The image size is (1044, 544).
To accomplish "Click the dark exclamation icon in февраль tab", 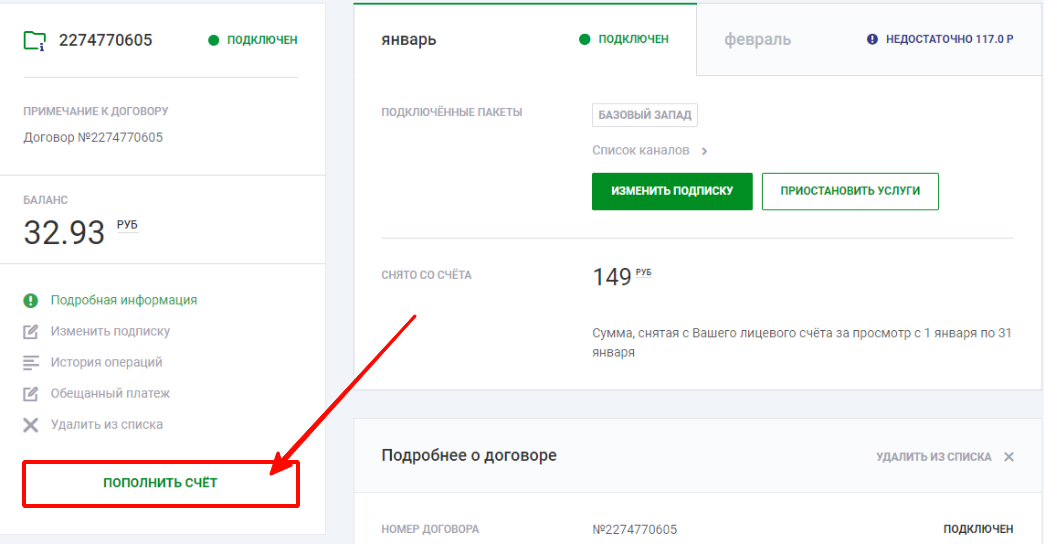I will [x=872, y=40].
